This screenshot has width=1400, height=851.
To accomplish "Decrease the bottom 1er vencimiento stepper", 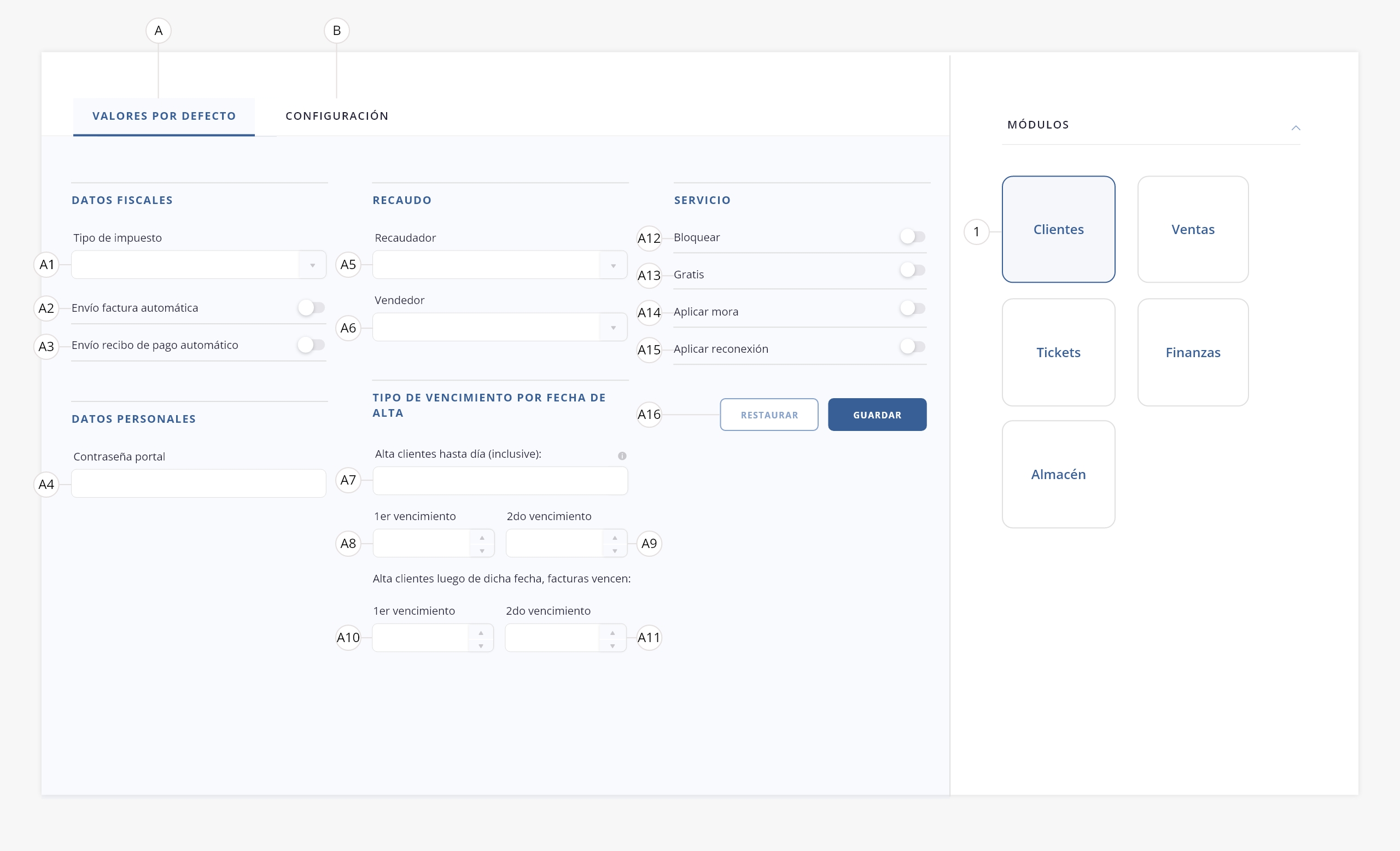I will pos(481,645).
